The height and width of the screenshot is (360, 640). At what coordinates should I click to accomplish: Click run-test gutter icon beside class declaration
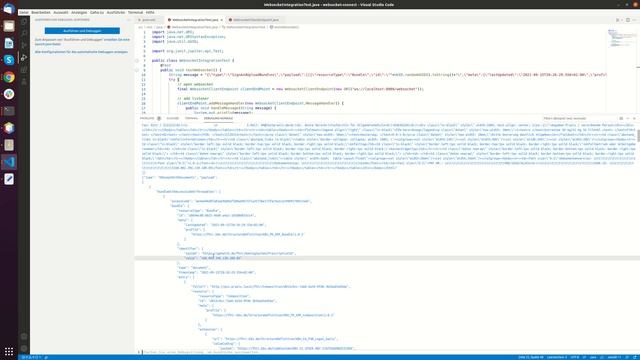point(137,60)
